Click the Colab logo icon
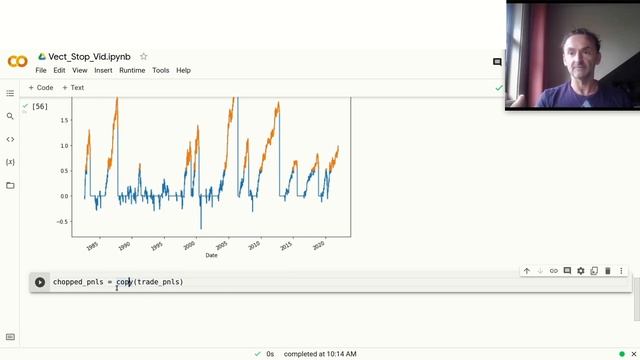Screen dimensions: 640x360 pos(18,62)
